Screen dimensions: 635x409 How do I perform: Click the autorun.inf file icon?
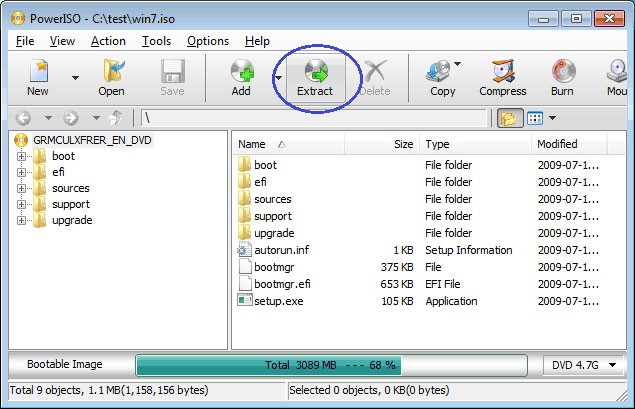coord(245,249)
